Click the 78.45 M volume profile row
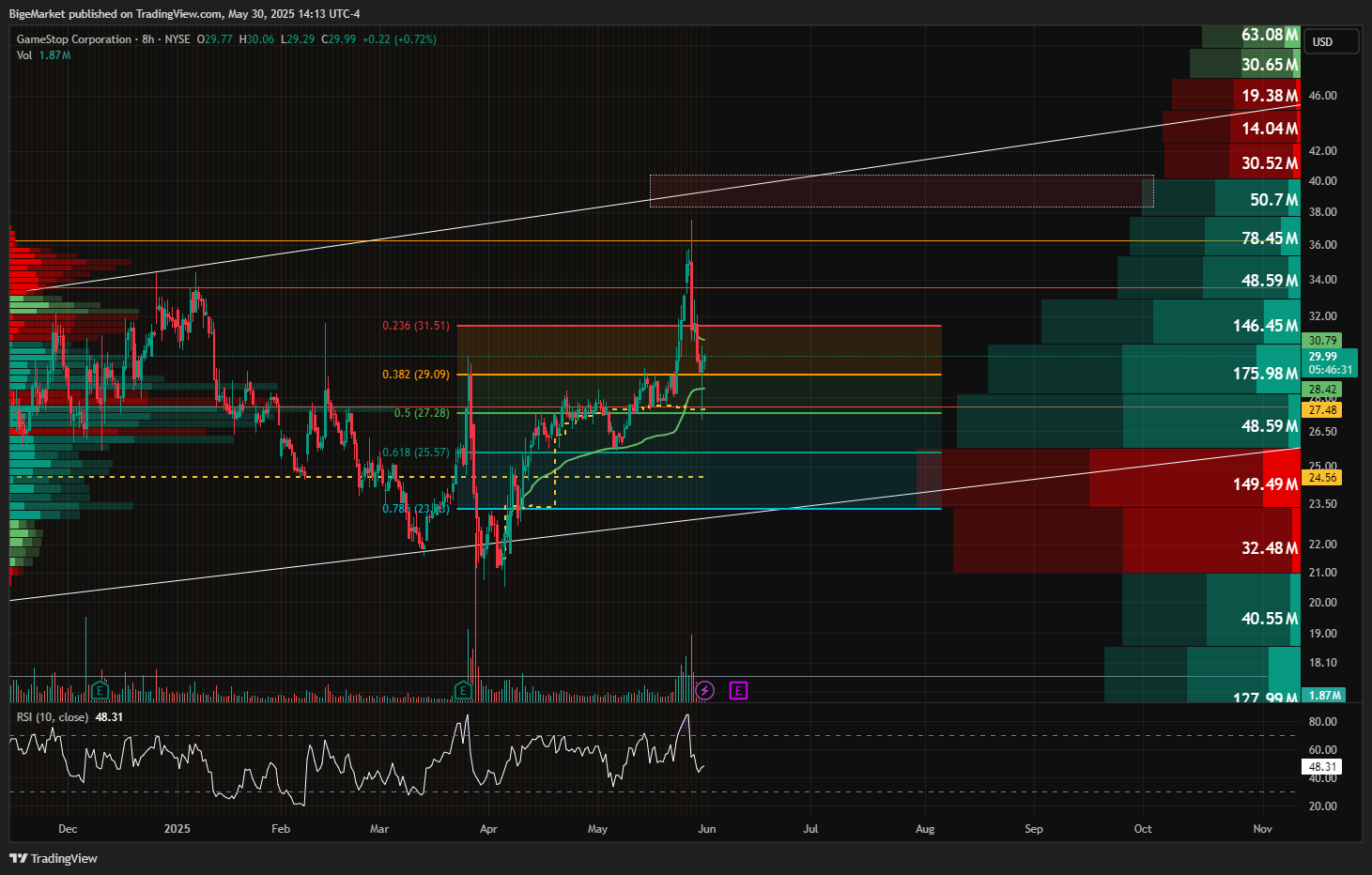Viewport: 1372px width, 875px height. 1215,238
